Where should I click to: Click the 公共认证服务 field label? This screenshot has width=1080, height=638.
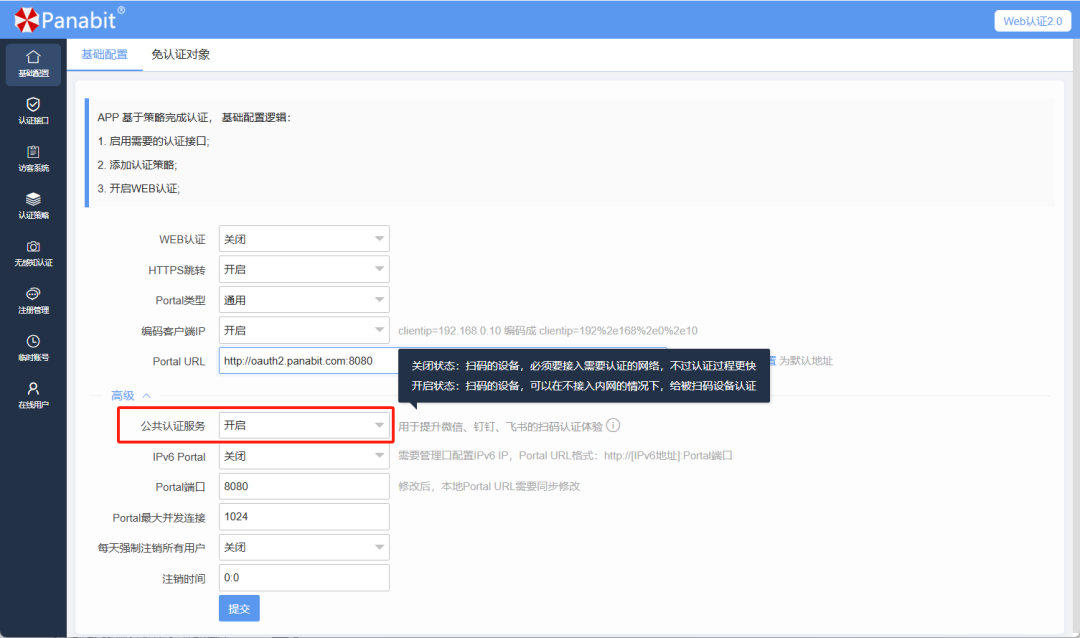pos(173,426)
